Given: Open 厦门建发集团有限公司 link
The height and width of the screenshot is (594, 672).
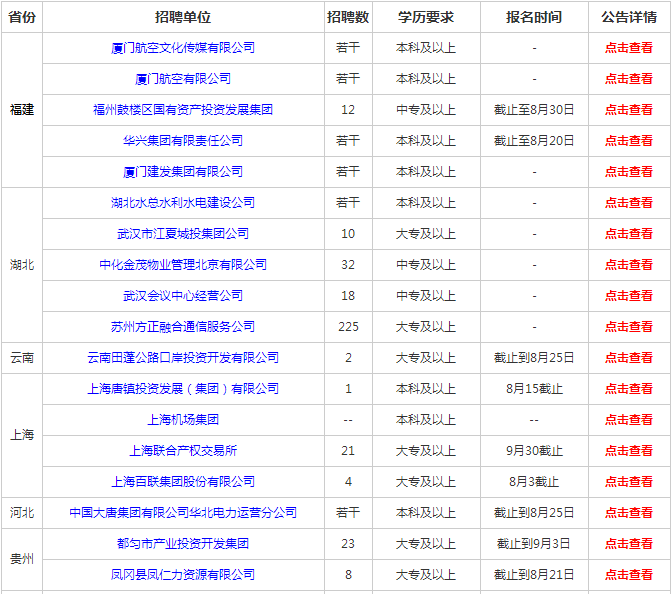Looking at the screenshot, I should [183, 172].
